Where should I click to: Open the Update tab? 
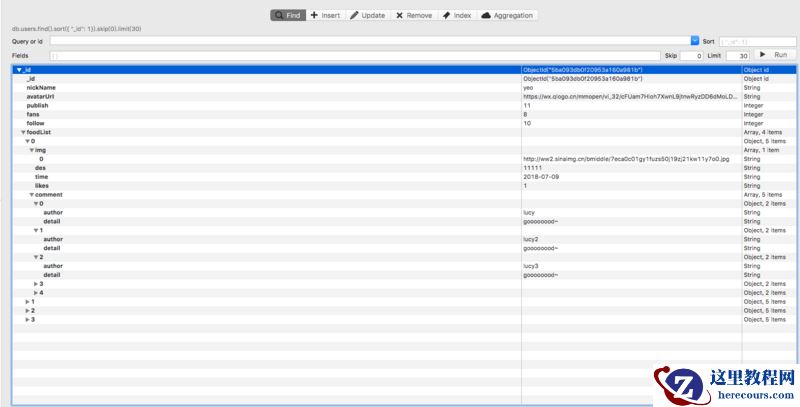pyautogui.click(x=367, y=15)
